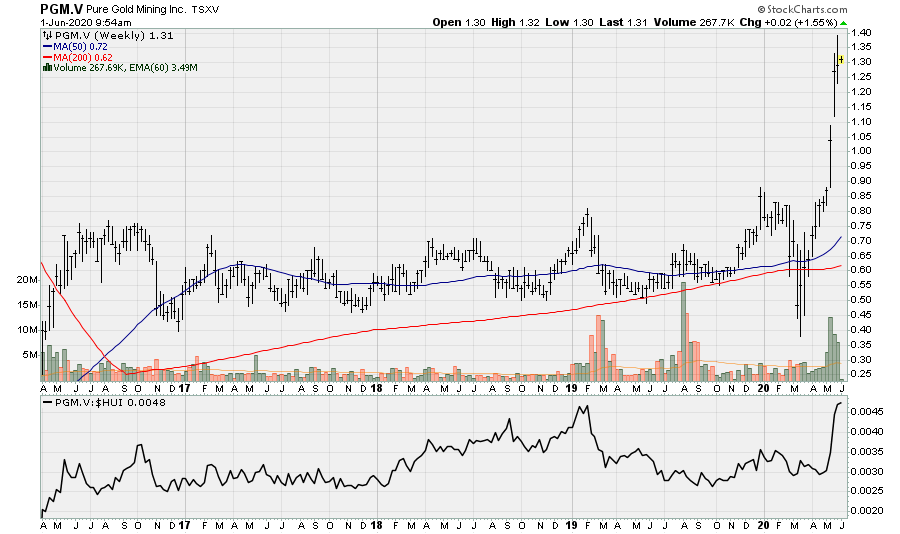Image resolution: width=900 pixels, height=534 pixels.
Task: Click the MA(50) 0.72 legend label
Action: pyautogui.click(x=80, y=47)
